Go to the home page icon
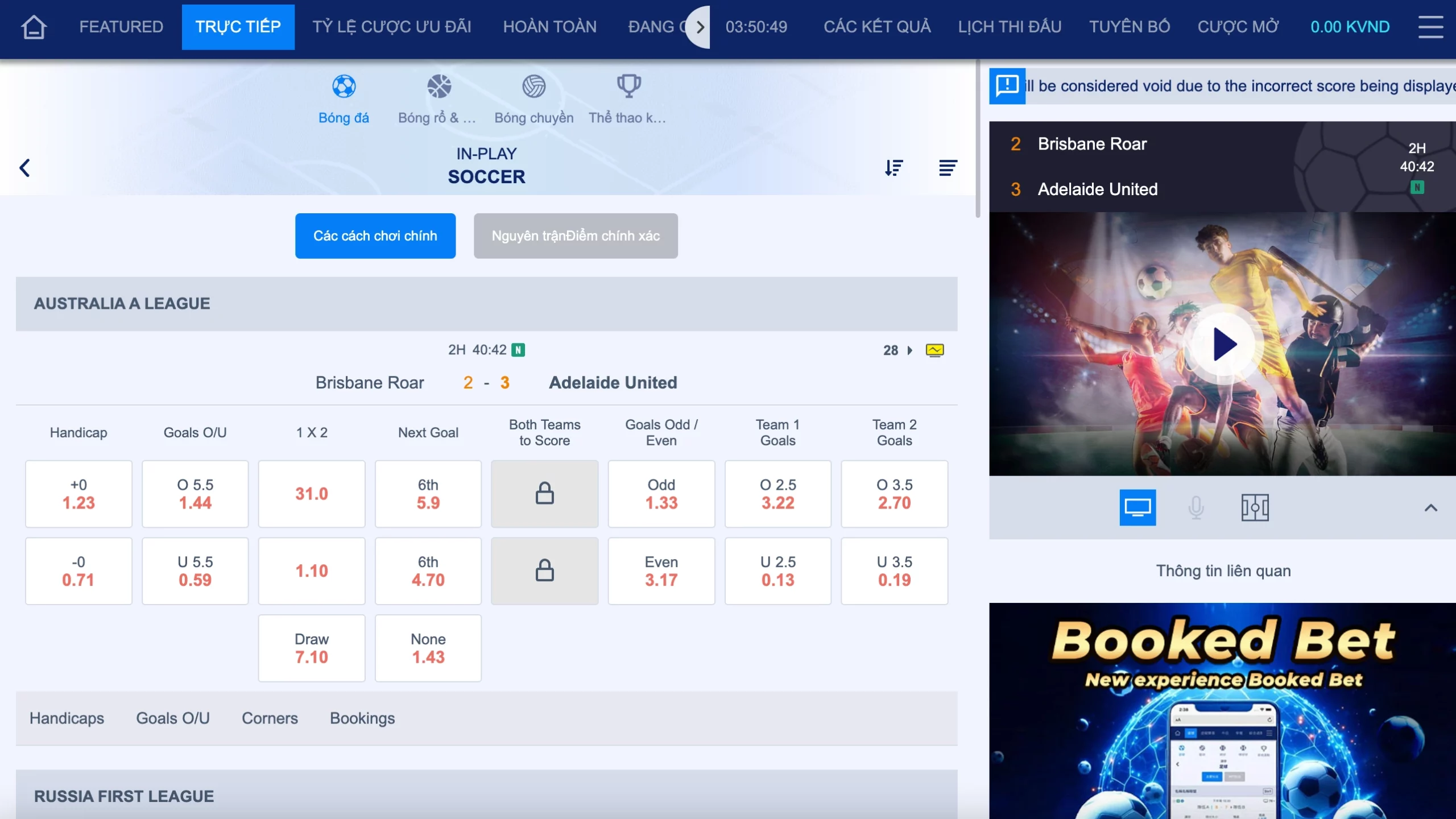The height and width of the screenshot is (819, 1456). 34,27
